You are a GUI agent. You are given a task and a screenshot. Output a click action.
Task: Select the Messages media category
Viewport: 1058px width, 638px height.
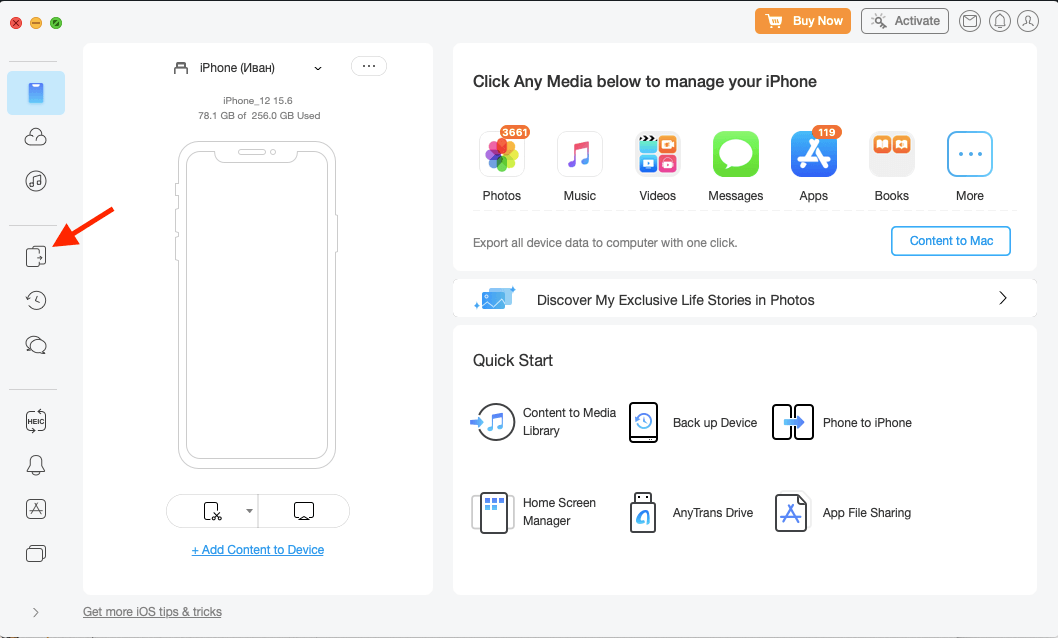click(x=735, y=154)
